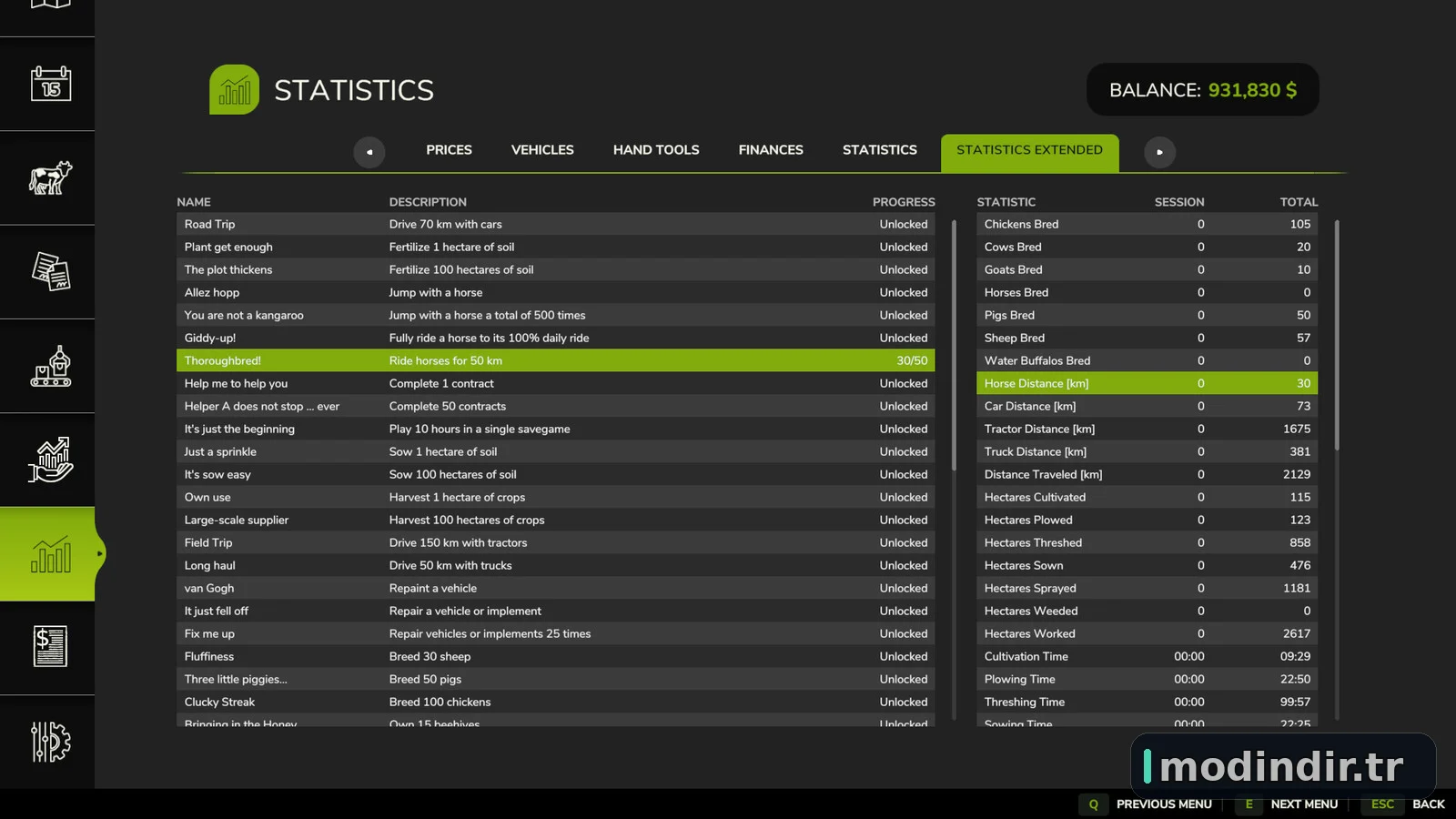The height and width of the screenshot is (819, 1456).
Task: Select the Plant get enough row
Action: (555, 247)
